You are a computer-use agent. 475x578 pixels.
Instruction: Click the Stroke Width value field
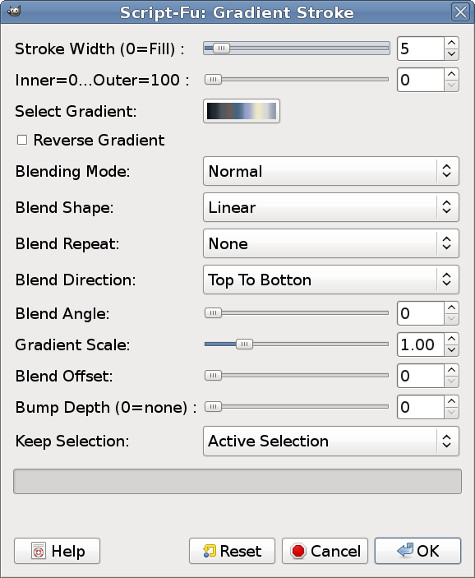pos(420,48)
